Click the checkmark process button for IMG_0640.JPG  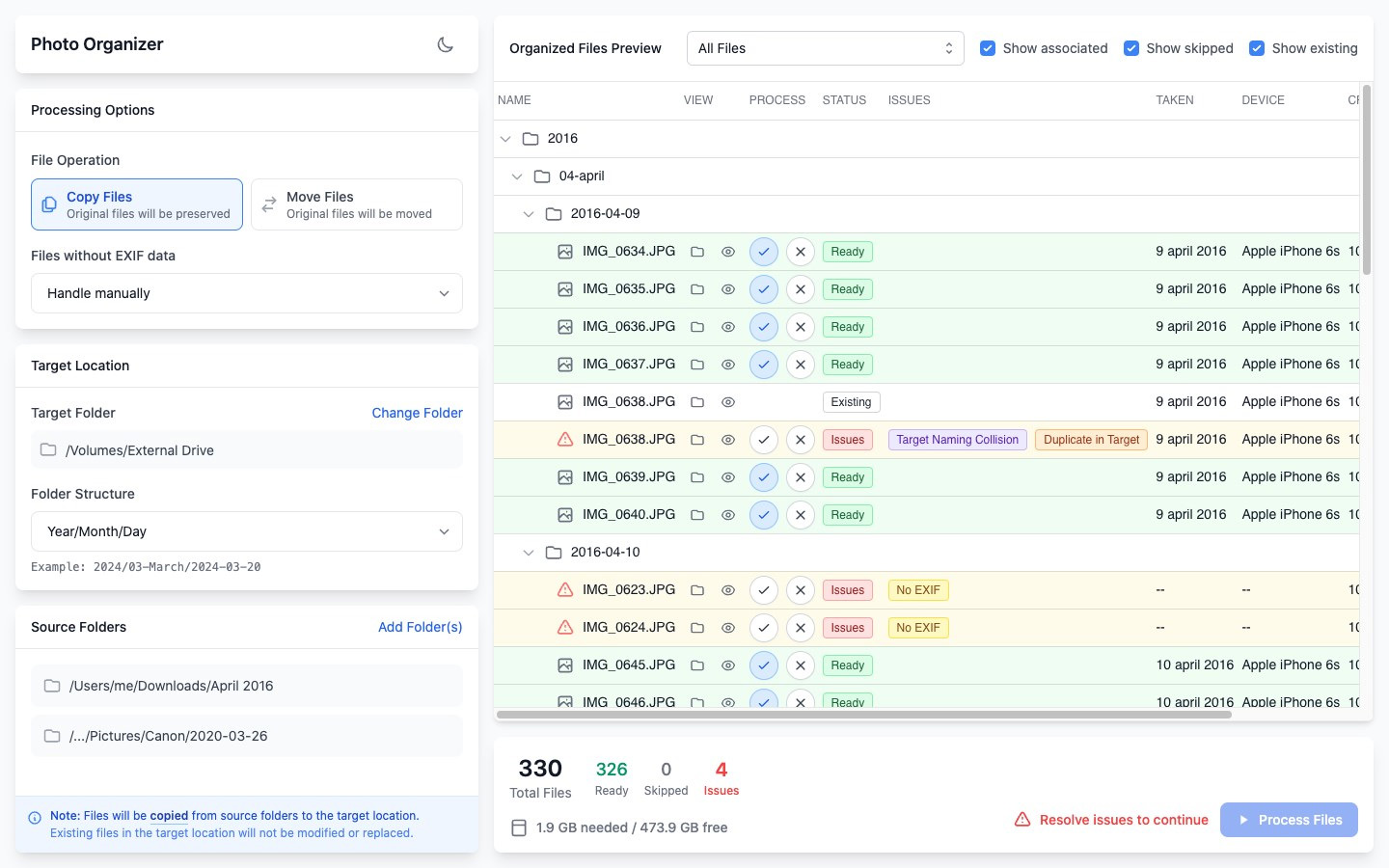coord(764,515)
